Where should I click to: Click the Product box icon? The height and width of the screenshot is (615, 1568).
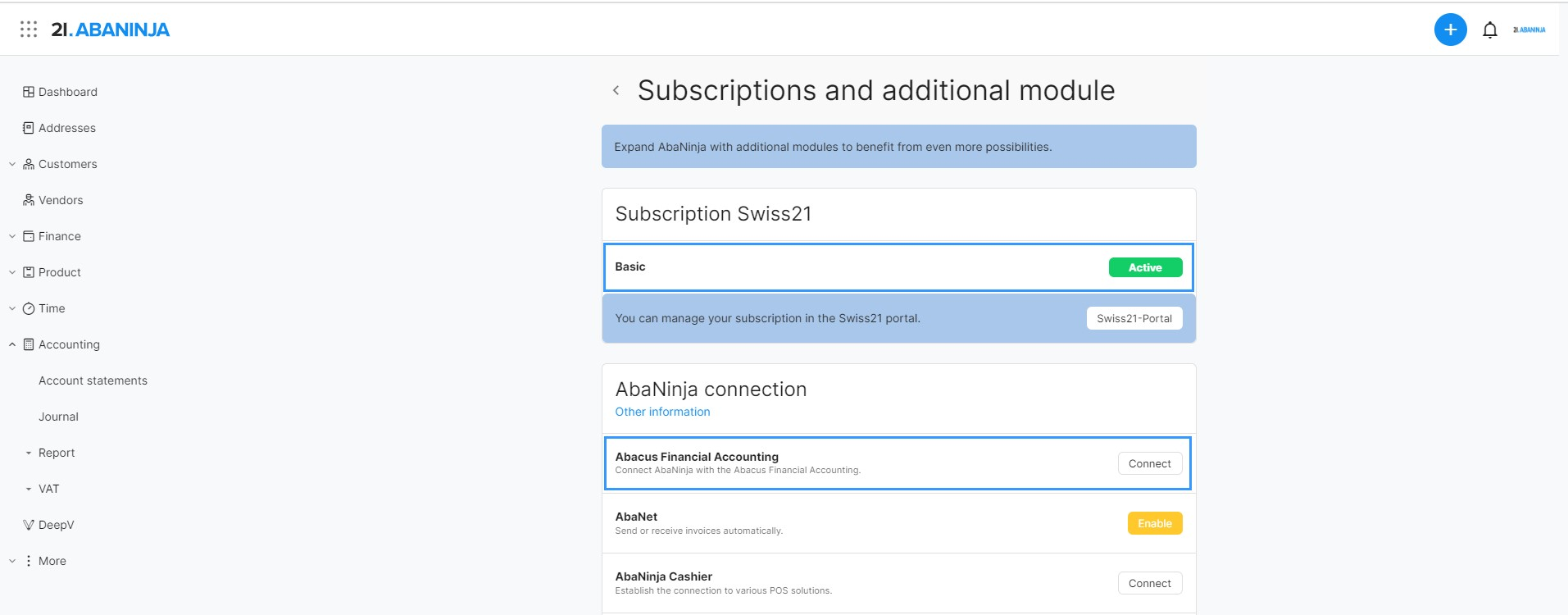[29, 272]
